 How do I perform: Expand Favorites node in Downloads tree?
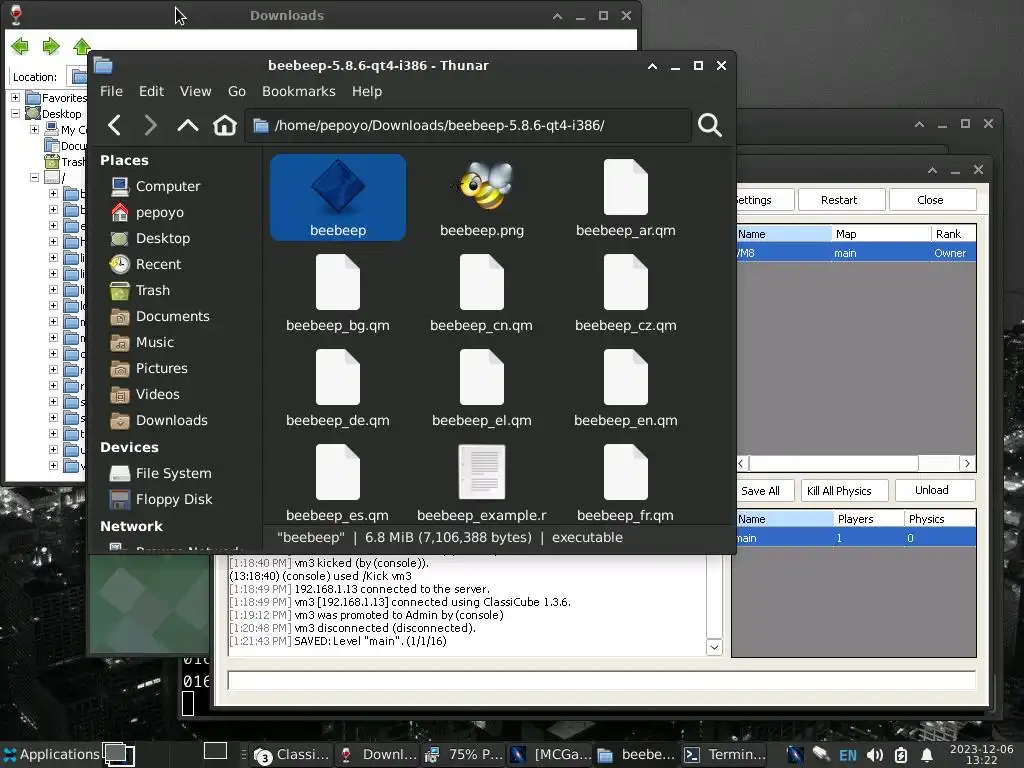tap(15, 97)
